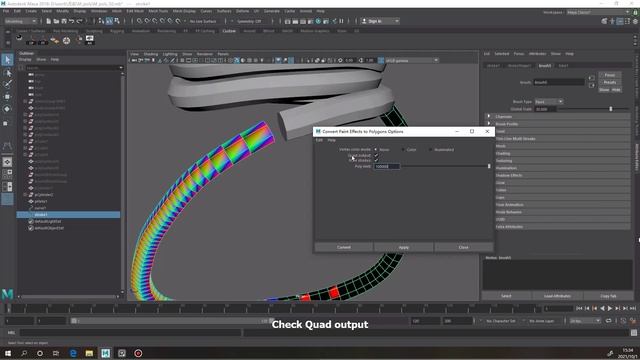
Task: Click the Maya taskbar icon
Action: (x=105, y=353)
